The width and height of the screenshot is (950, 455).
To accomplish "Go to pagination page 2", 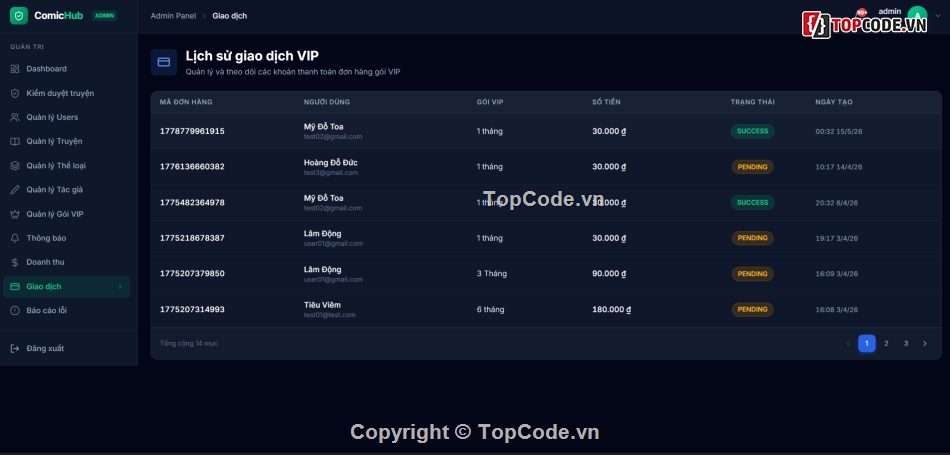I will (x=886, y=344).
